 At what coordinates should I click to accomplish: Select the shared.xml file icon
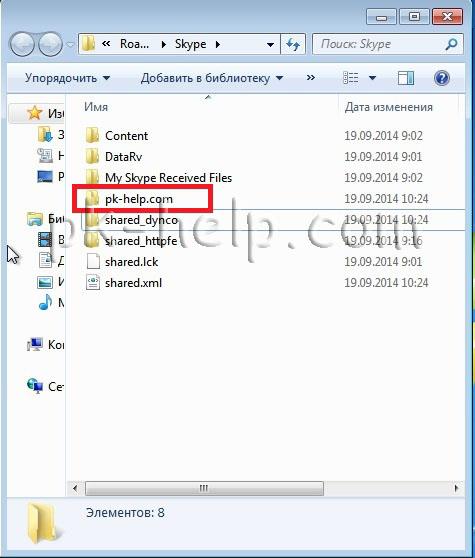(x=93, y=283)
